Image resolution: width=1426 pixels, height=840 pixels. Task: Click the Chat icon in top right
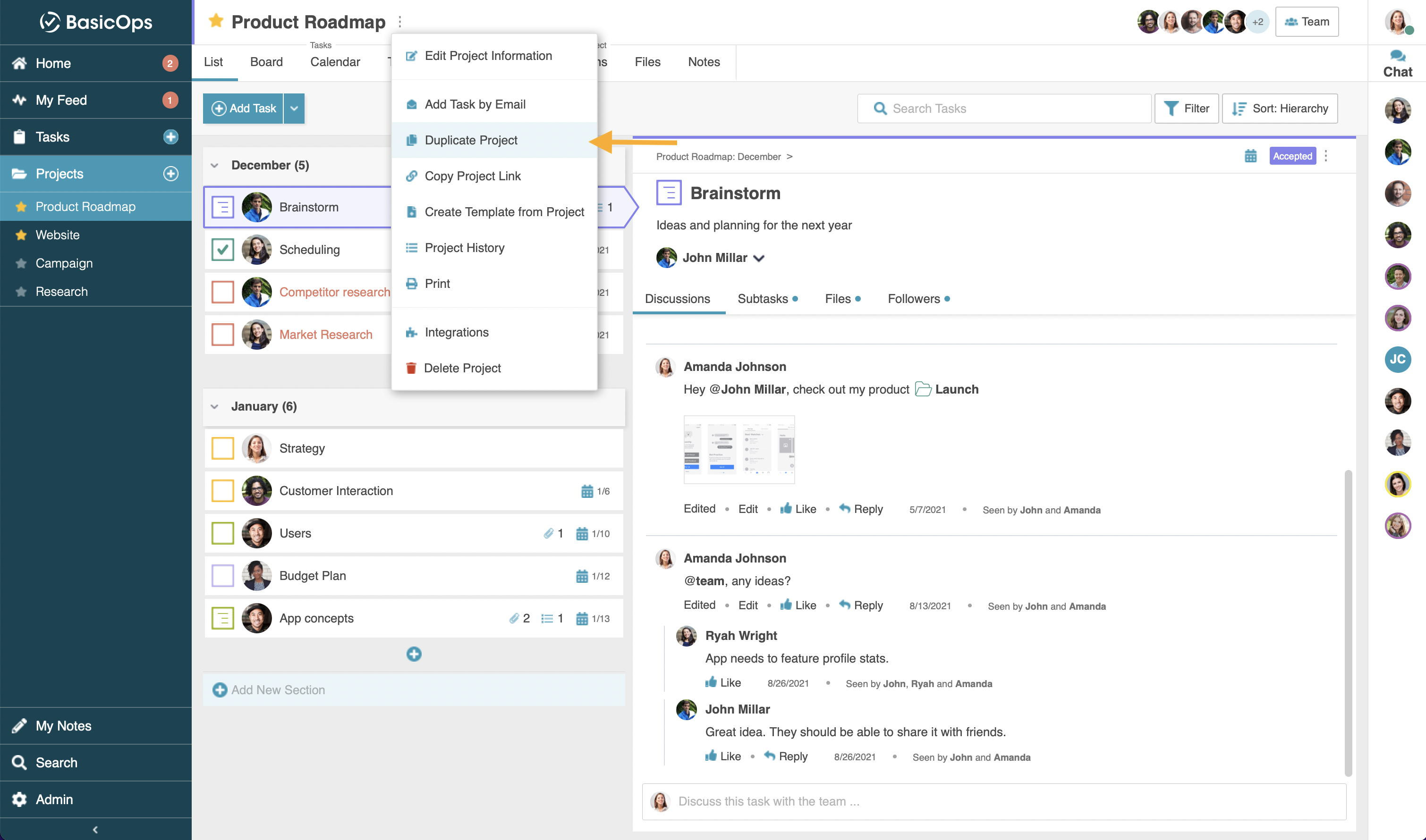[x=1397, y=57]
